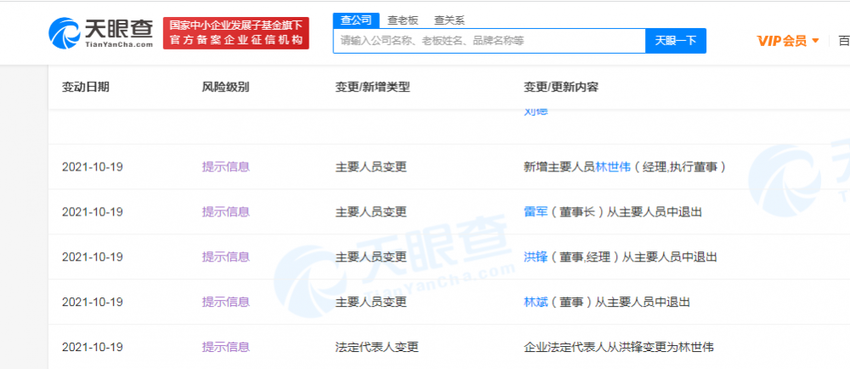Image resolution: width=850 pixels, height=369 pixels.
Task: Switch to the 查关系 search tab
Action: tap(449, 21)
